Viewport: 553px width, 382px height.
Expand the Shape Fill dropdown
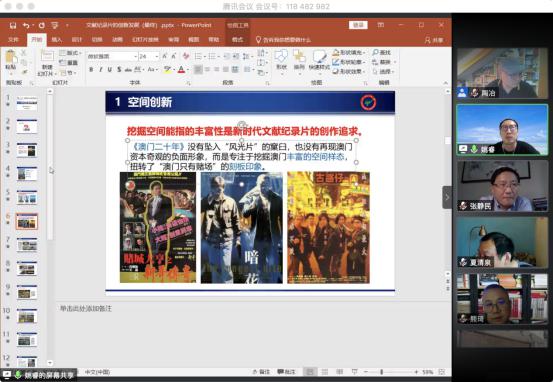[364, 53]
